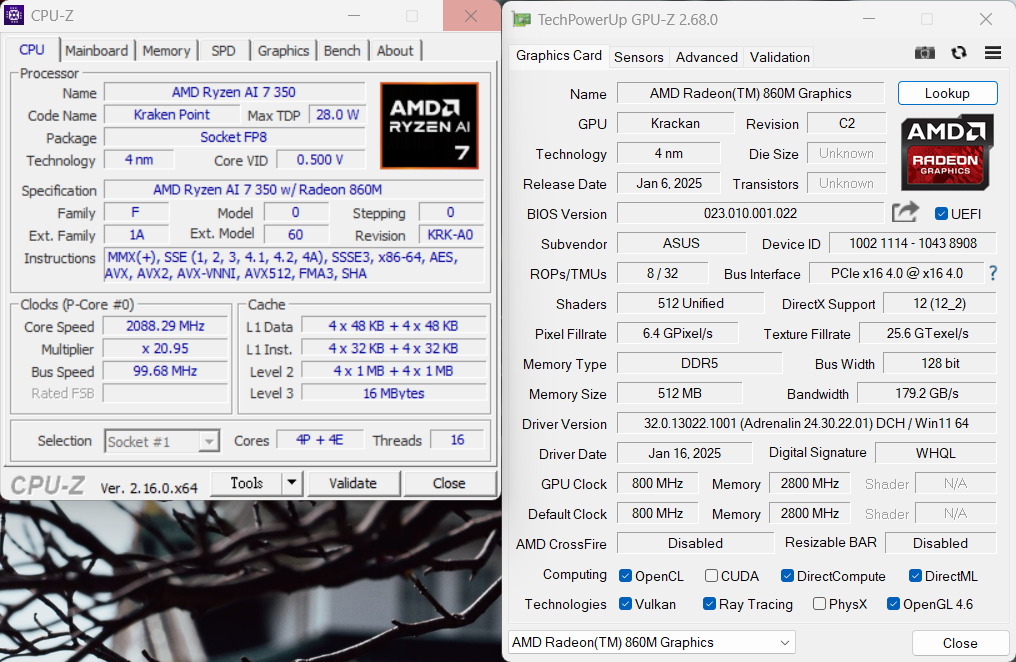Share the BIOS via the export arrow icon
Image resolution: width=1016 pixels, height=662 pixels.
(x=905, y=212)
